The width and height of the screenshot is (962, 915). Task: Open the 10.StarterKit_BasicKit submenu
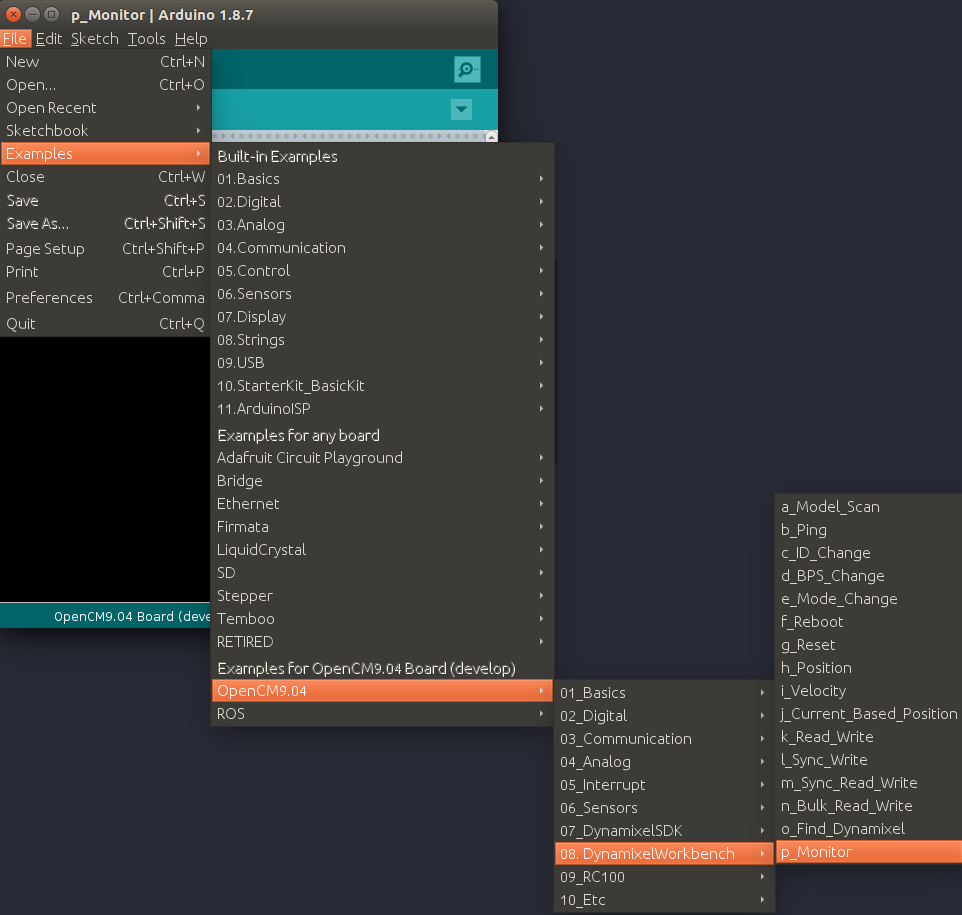(x=382, y=386)
